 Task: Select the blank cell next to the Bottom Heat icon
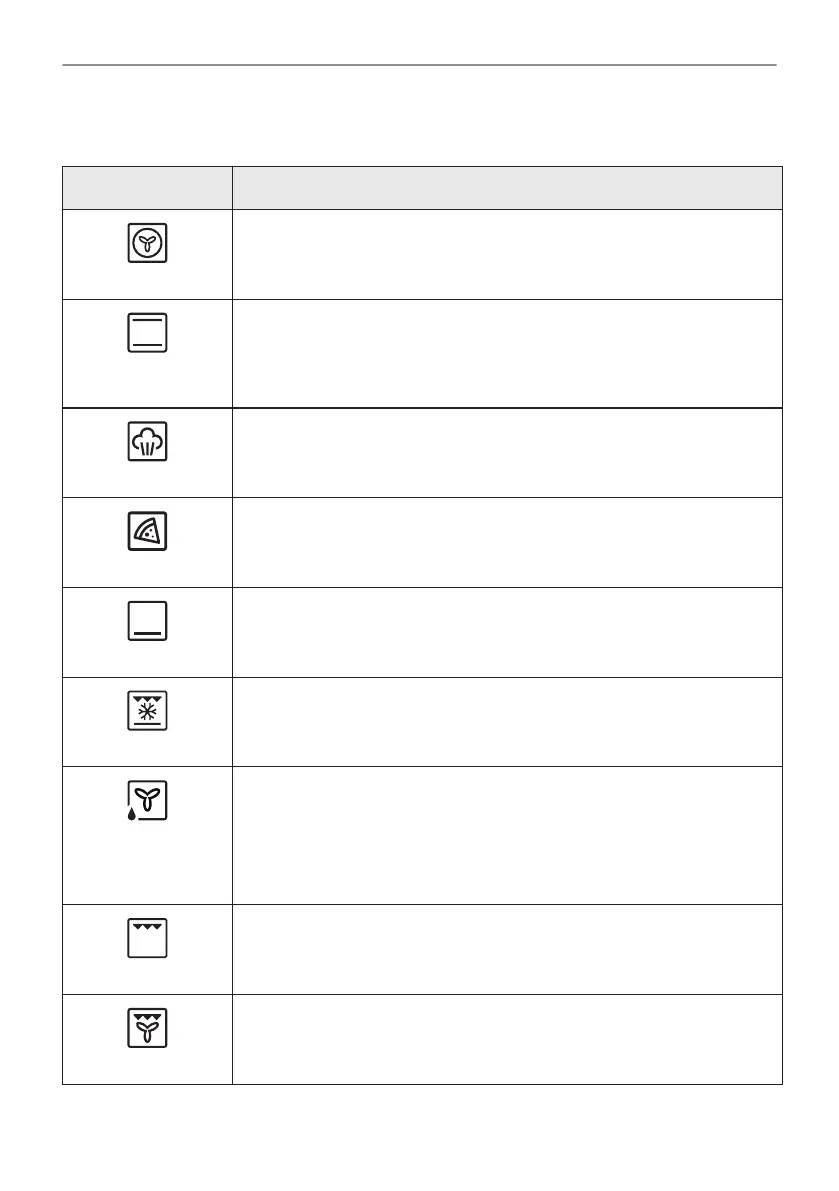(x=507, y=632)
